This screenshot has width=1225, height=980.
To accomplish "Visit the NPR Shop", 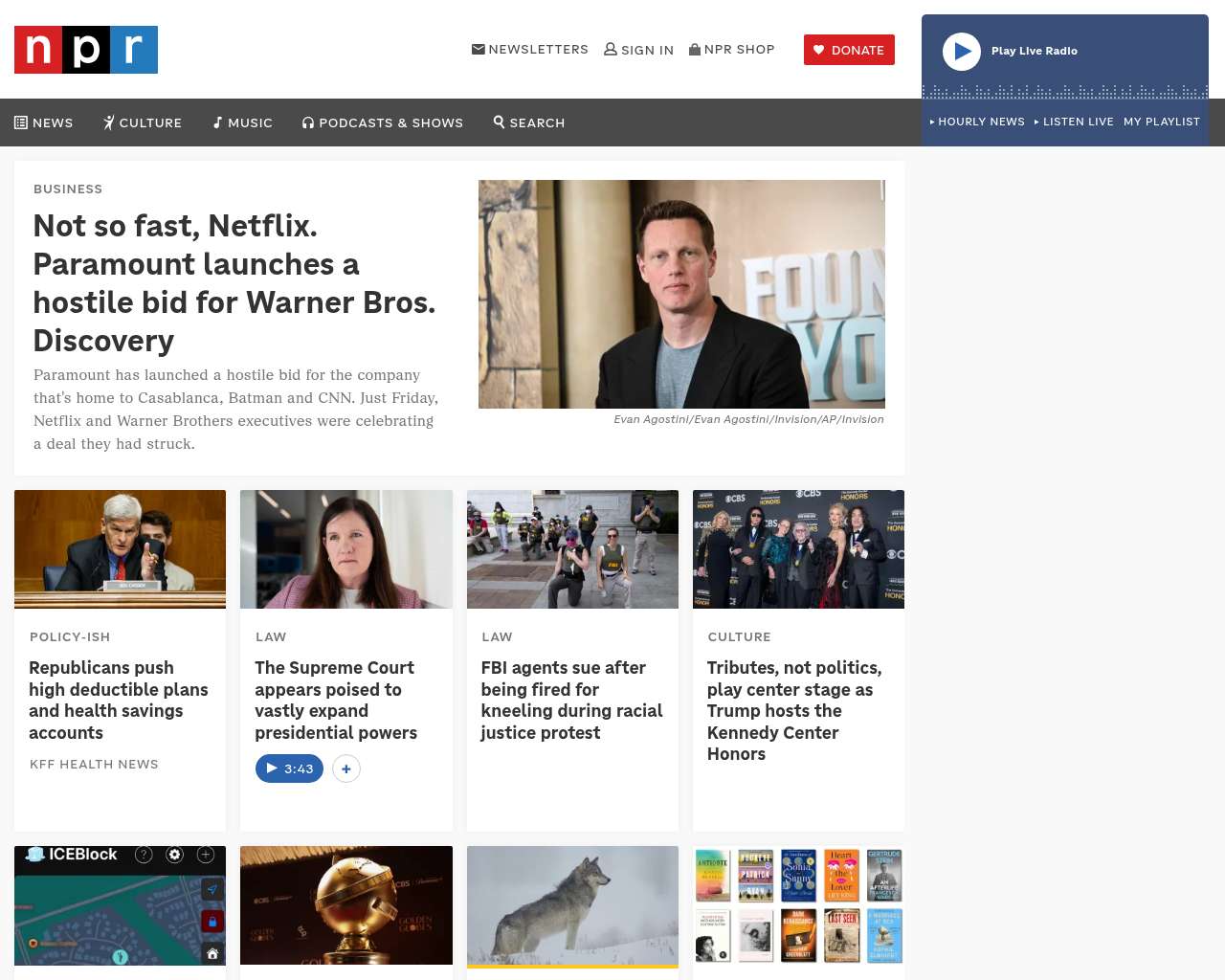I will click(732, 50).
